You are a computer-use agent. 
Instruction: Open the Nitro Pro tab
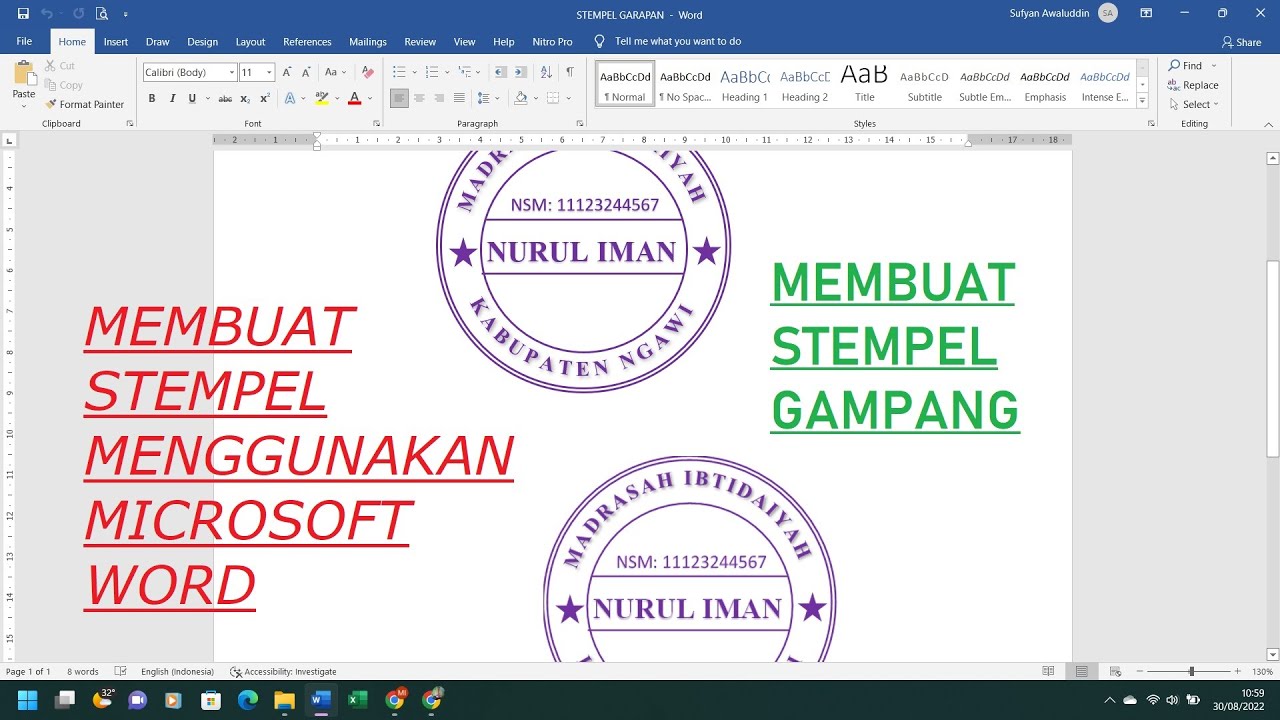(553, 42)
